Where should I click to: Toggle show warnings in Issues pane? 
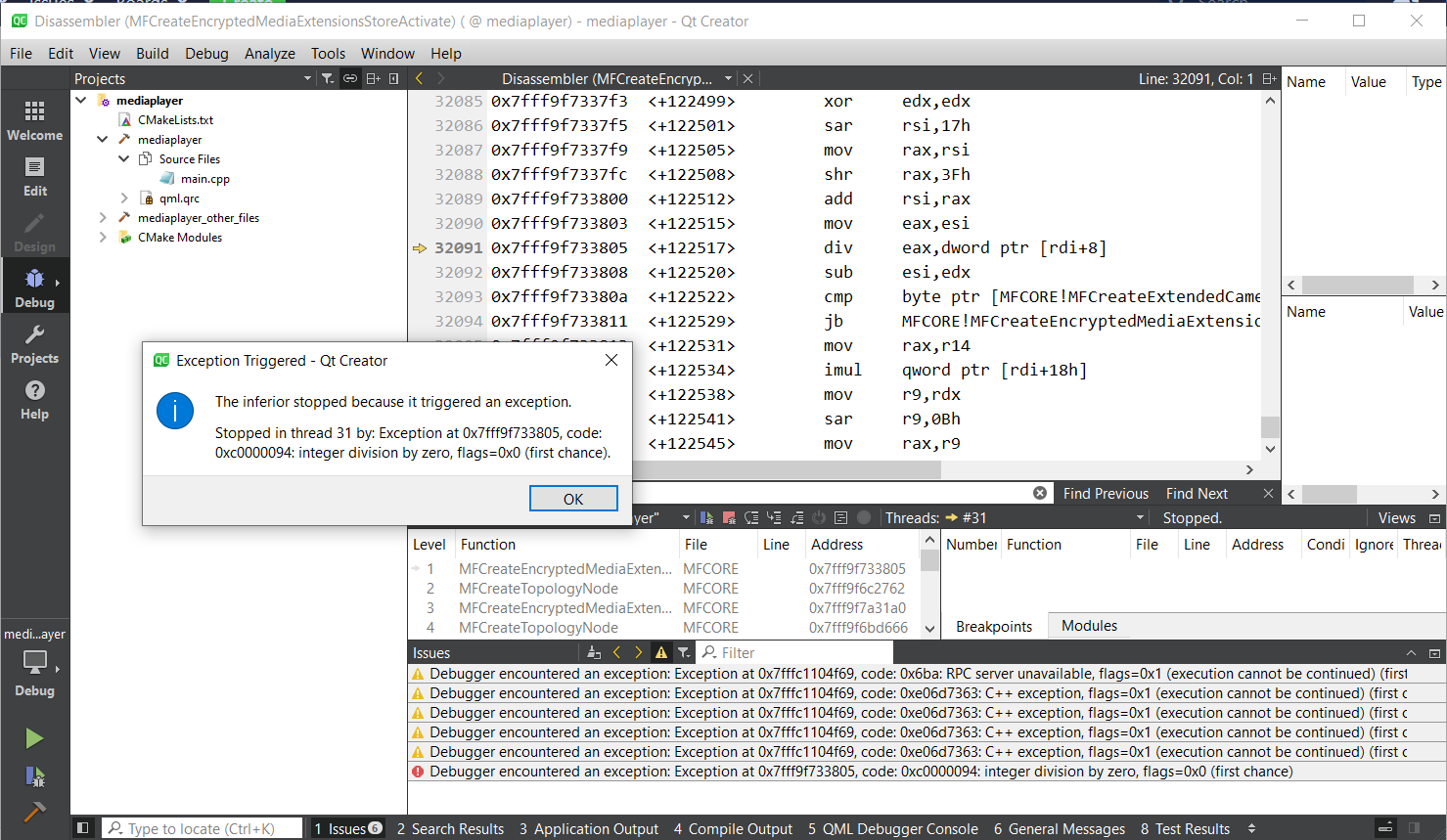pos(661,652)
